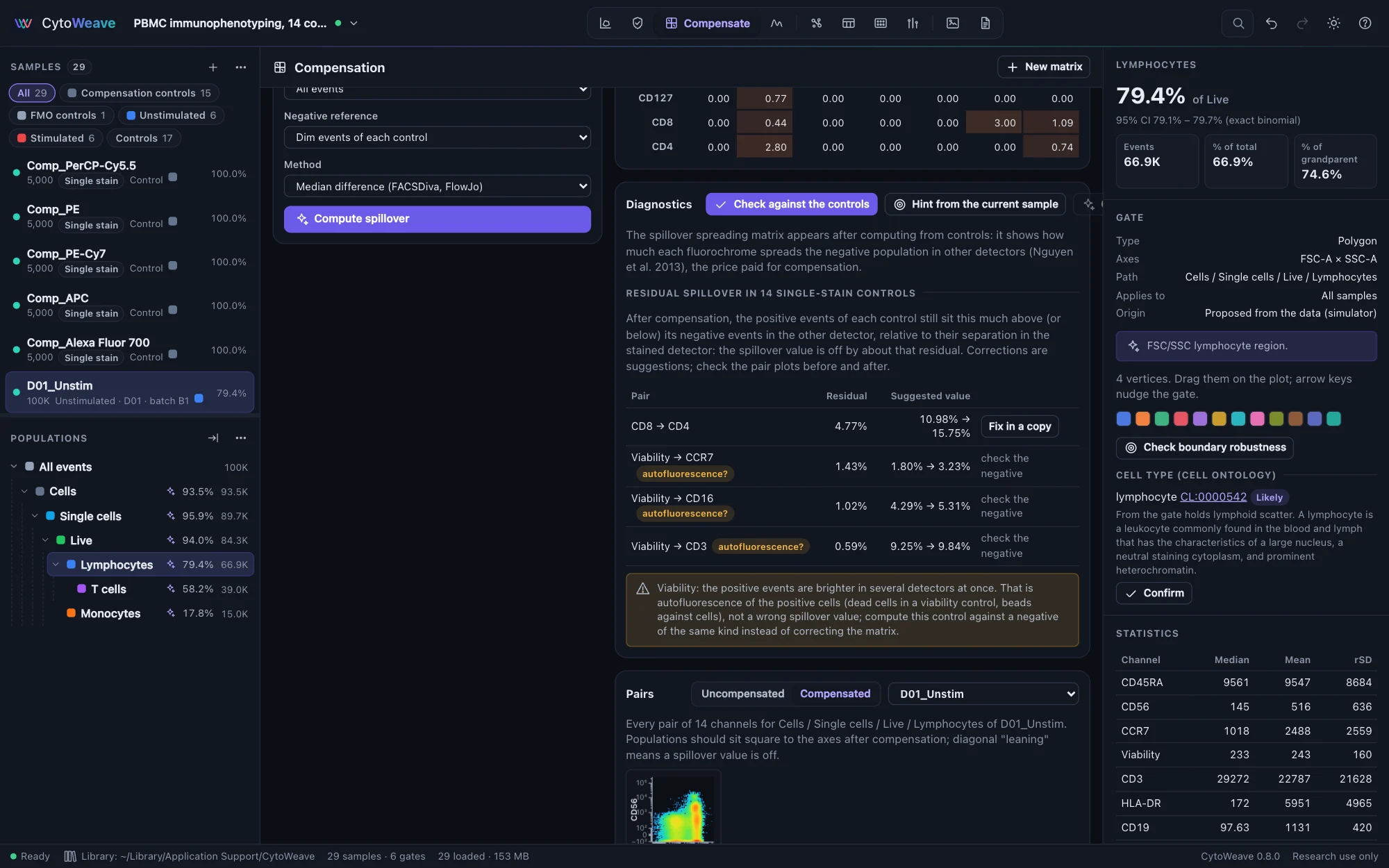Collapse Populations panel with arrow-to-bar icon
The height and width of the screenshot is (868, 1389).
213,438
